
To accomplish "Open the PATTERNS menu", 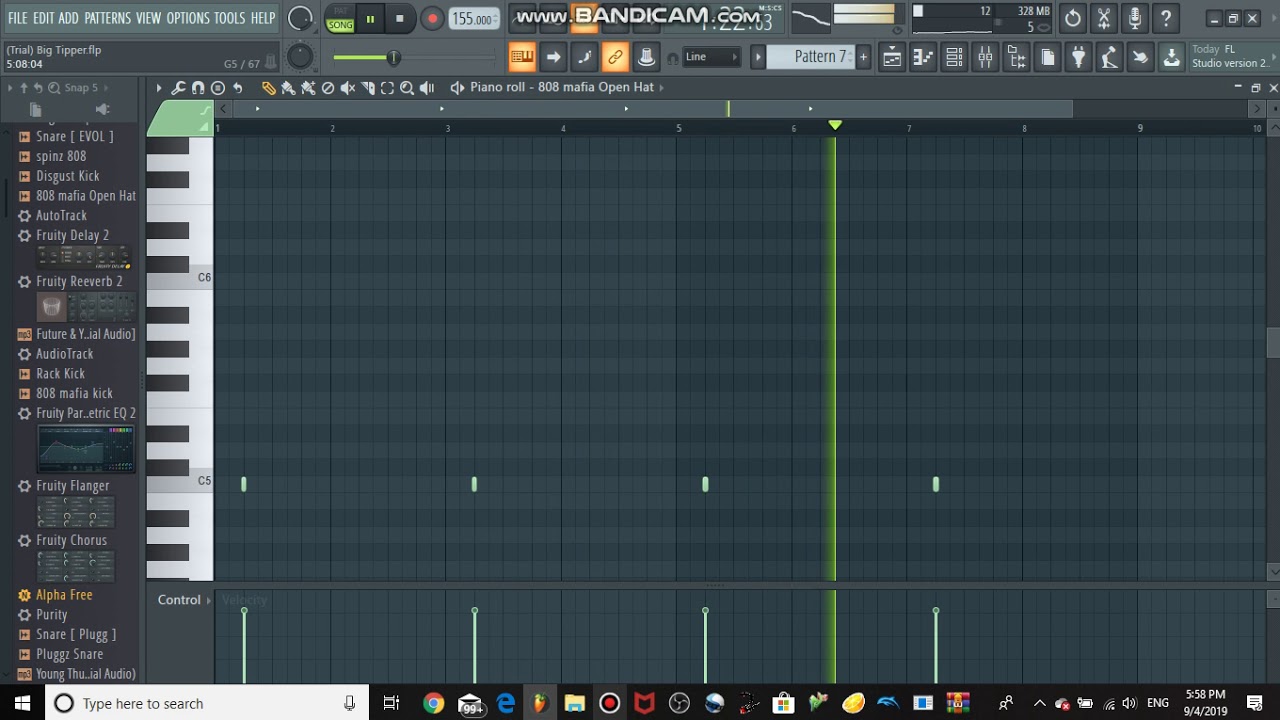I will (107, 18).
